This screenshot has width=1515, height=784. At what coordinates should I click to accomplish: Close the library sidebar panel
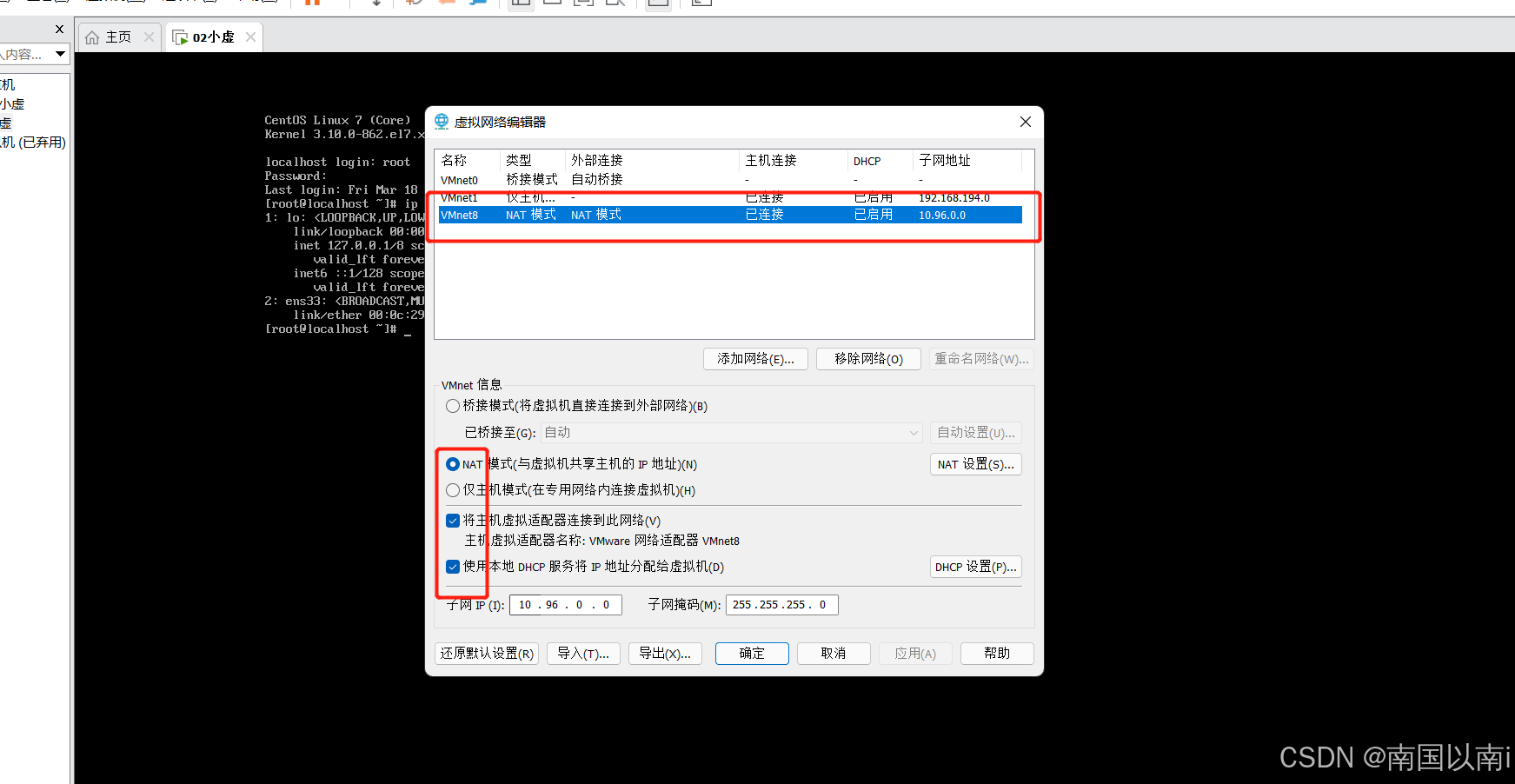59,30
